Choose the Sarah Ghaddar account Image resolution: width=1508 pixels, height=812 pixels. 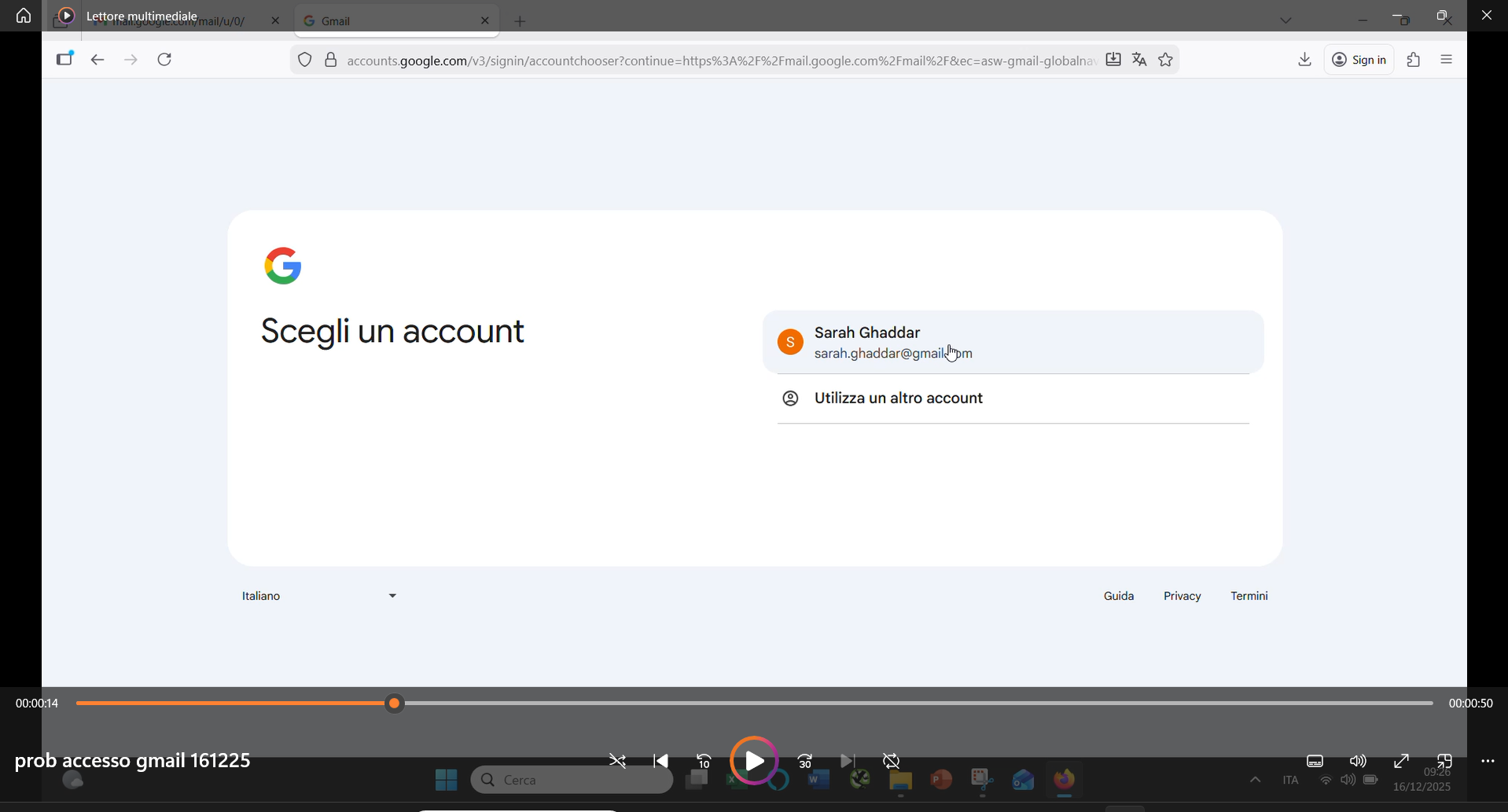[x=1013, y=342]
